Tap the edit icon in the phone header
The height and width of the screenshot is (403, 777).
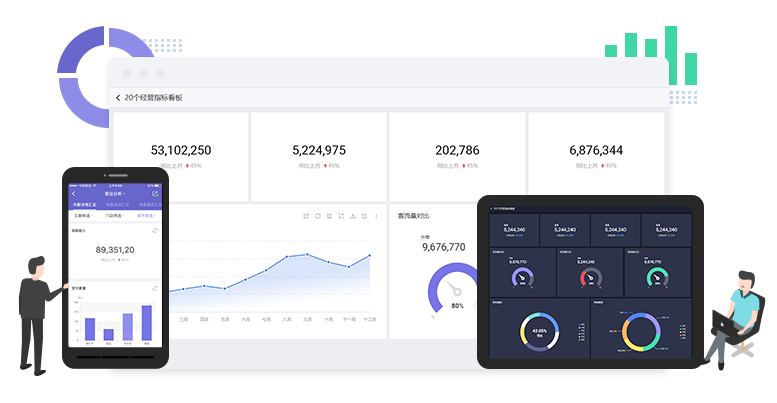click(155, 193)
